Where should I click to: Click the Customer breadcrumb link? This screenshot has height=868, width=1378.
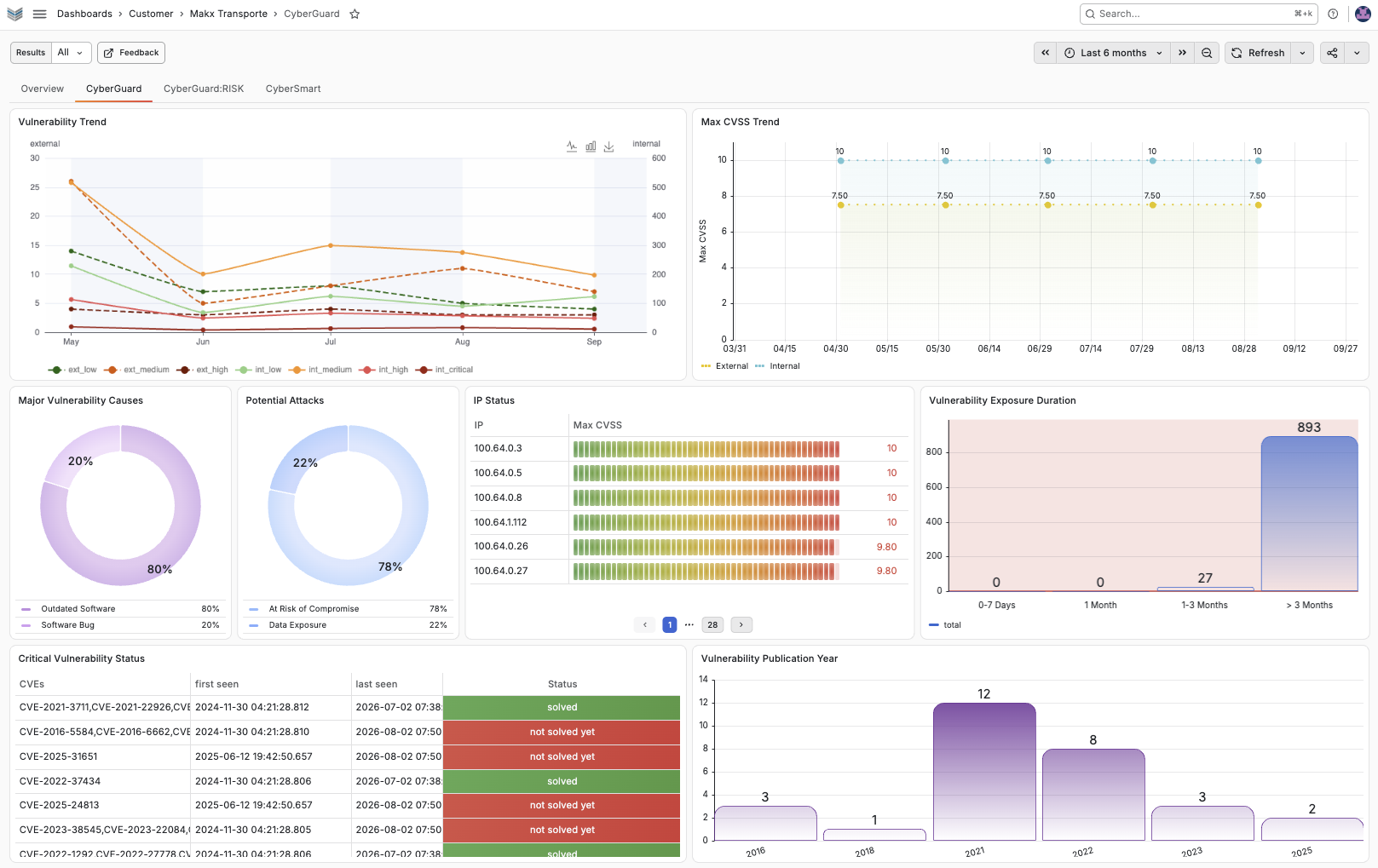tap(151, 14)
